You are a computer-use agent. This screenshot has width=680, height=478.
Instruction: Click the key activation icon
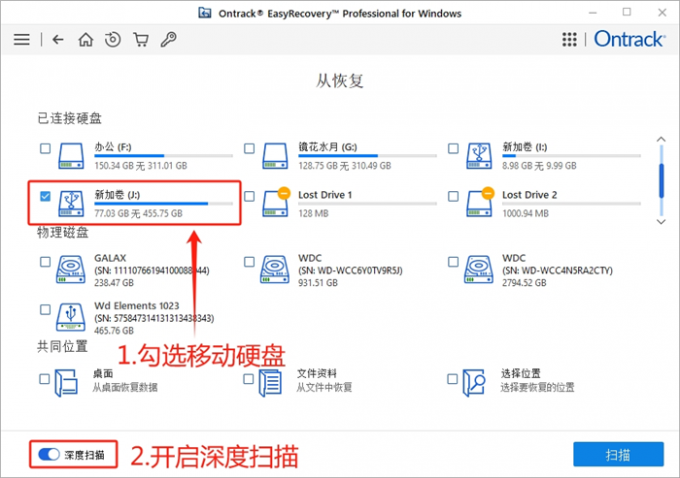(x=168, y=39)
